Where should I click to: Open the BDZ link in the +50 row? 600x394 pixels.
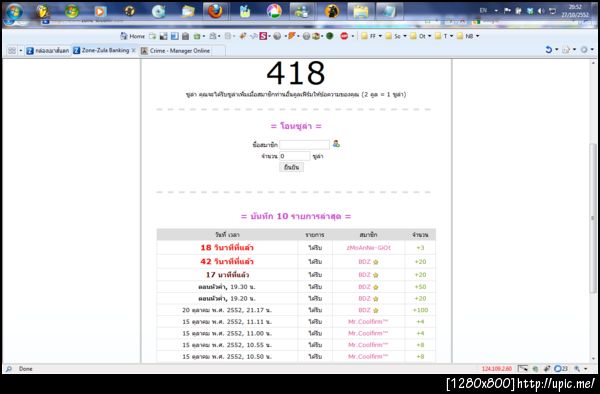pos(365,287)
